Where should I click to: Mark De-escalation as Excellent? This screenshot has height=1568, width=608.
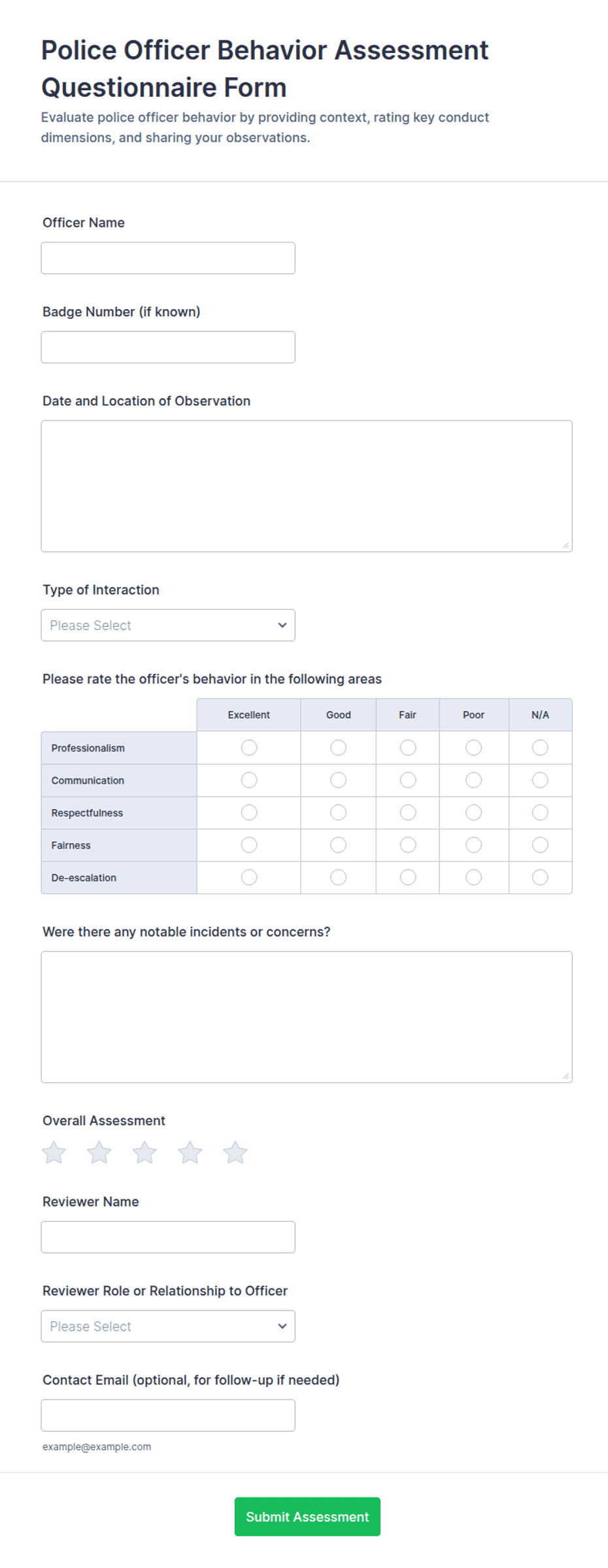[249, 877]
